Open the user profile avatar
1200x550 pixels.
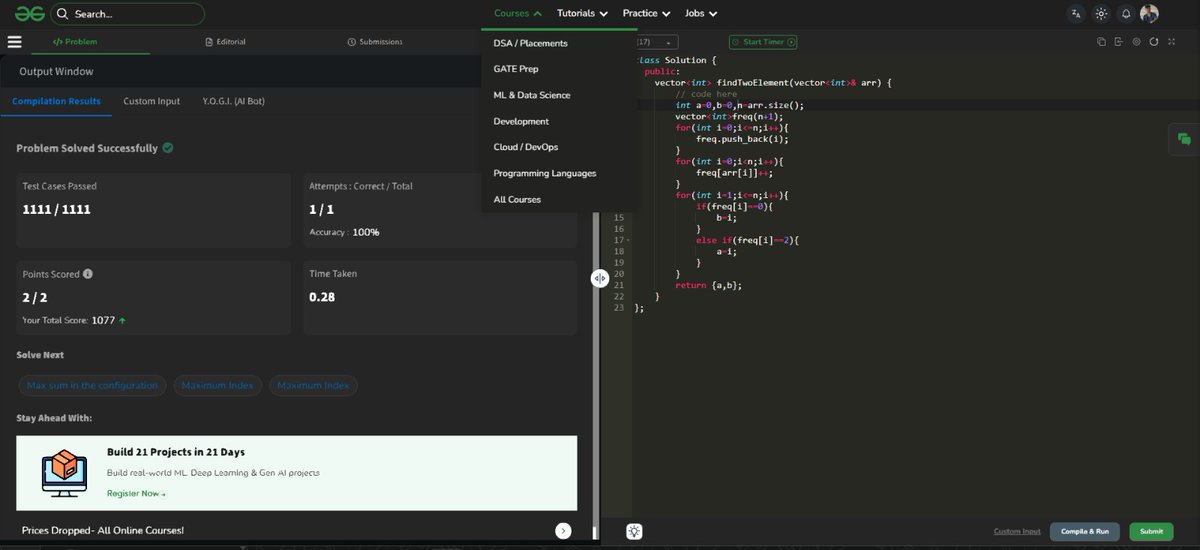click(1149, 14)
